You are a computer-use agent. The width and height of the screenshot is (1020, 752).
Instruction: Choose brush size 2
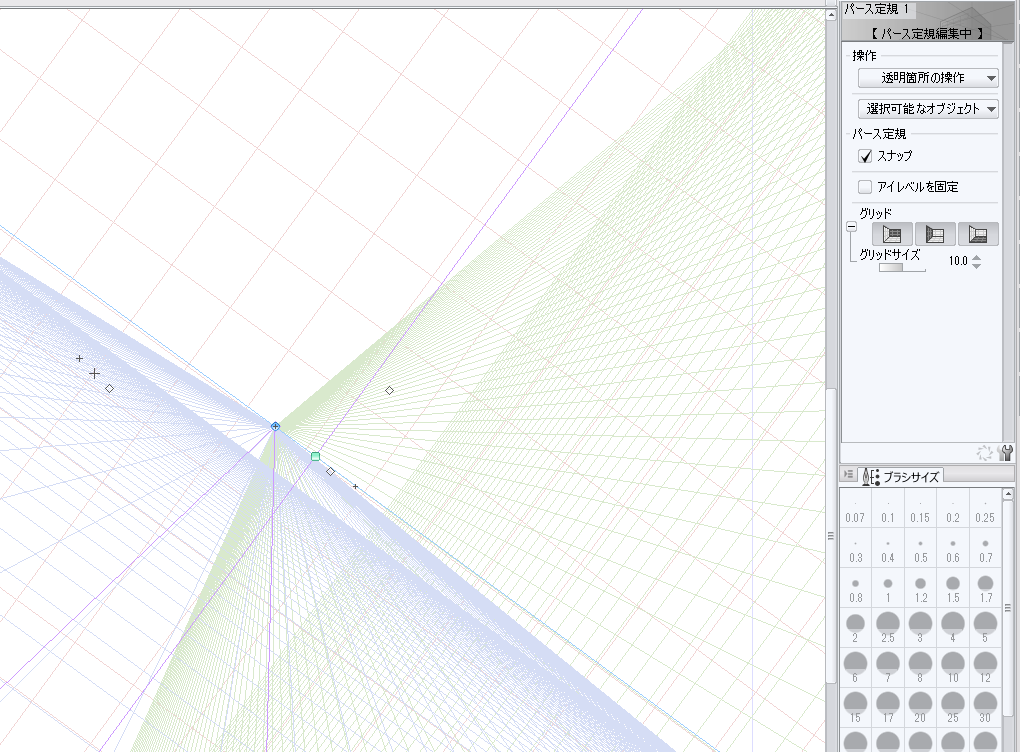coord(855,628)
